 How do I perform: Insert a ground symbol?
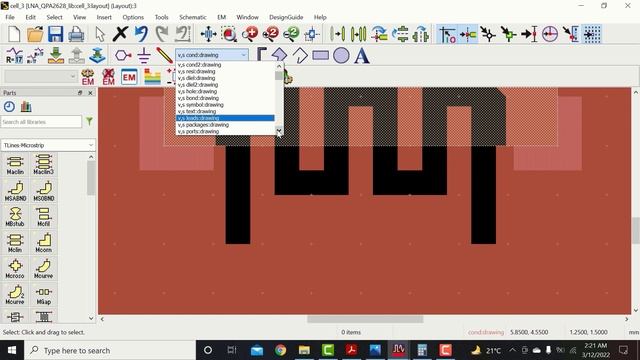(144, 56)
